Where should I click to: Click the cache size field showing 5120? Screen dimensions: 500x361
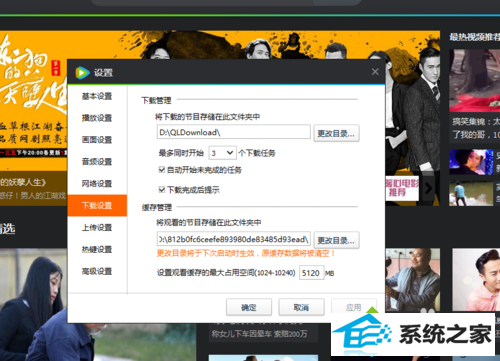click(312, 273)
